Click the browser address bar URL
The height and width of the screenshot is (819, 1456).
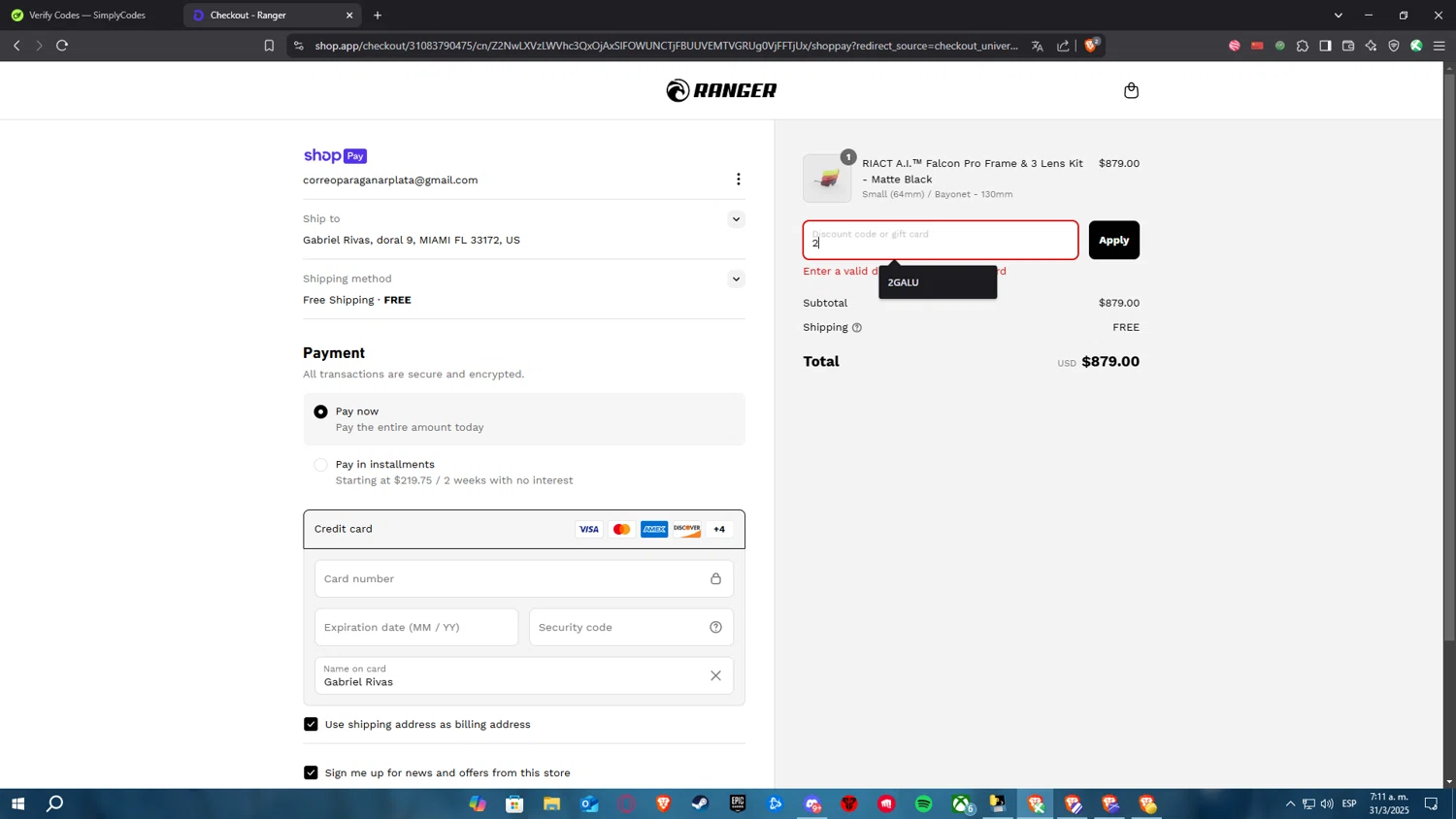pos(666,46)
